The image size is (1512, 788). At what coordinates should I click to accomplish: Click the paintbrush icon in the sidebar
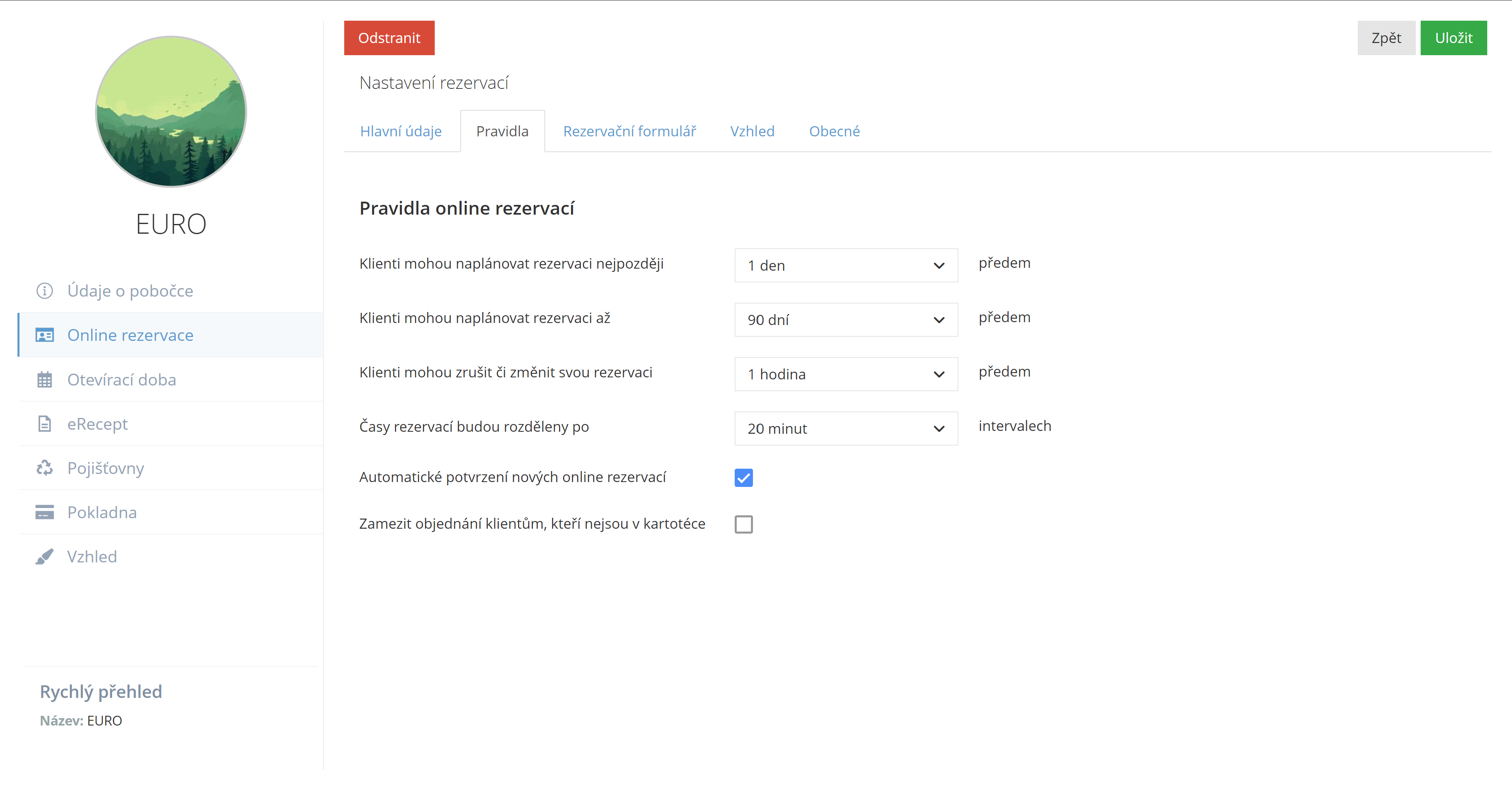tap(45, 556)
